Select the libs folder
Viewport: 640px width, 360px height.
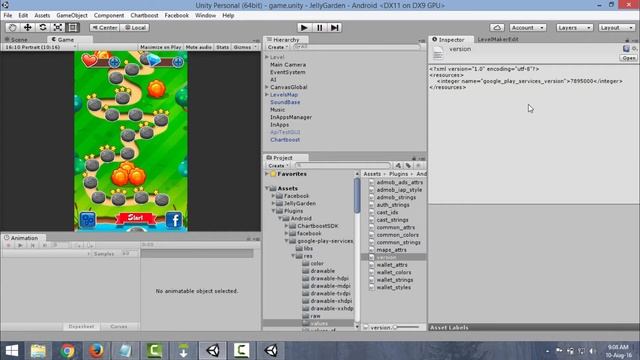[x=308, y=248]
